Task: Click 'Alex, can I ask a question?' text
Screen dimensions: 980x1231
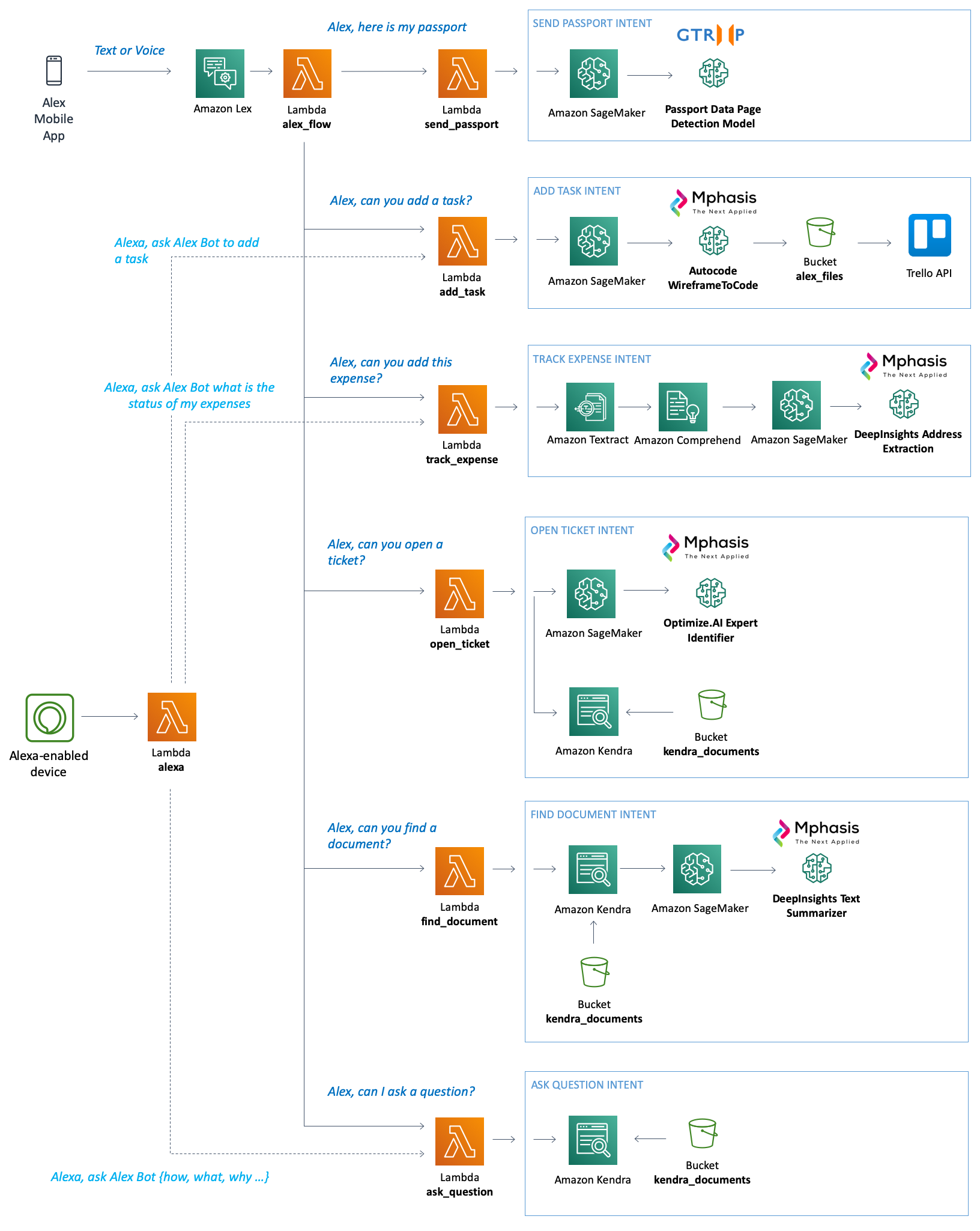Action: point(401,1092)
